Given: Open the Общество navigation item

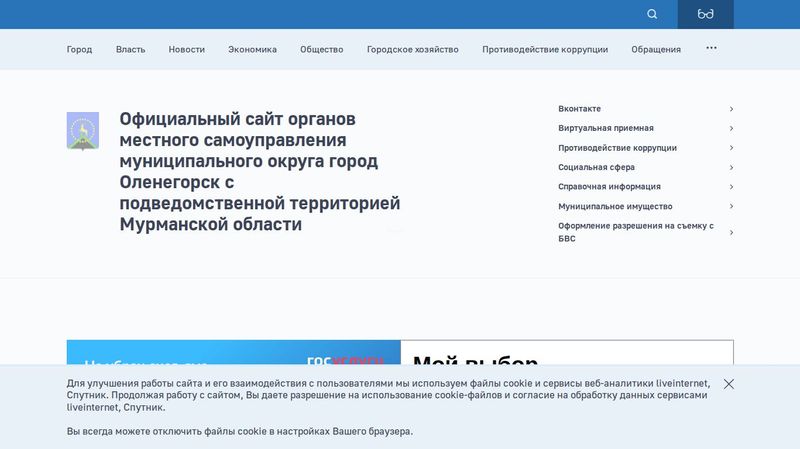Looking at the screenshot, I should click(x=321, y=49).
